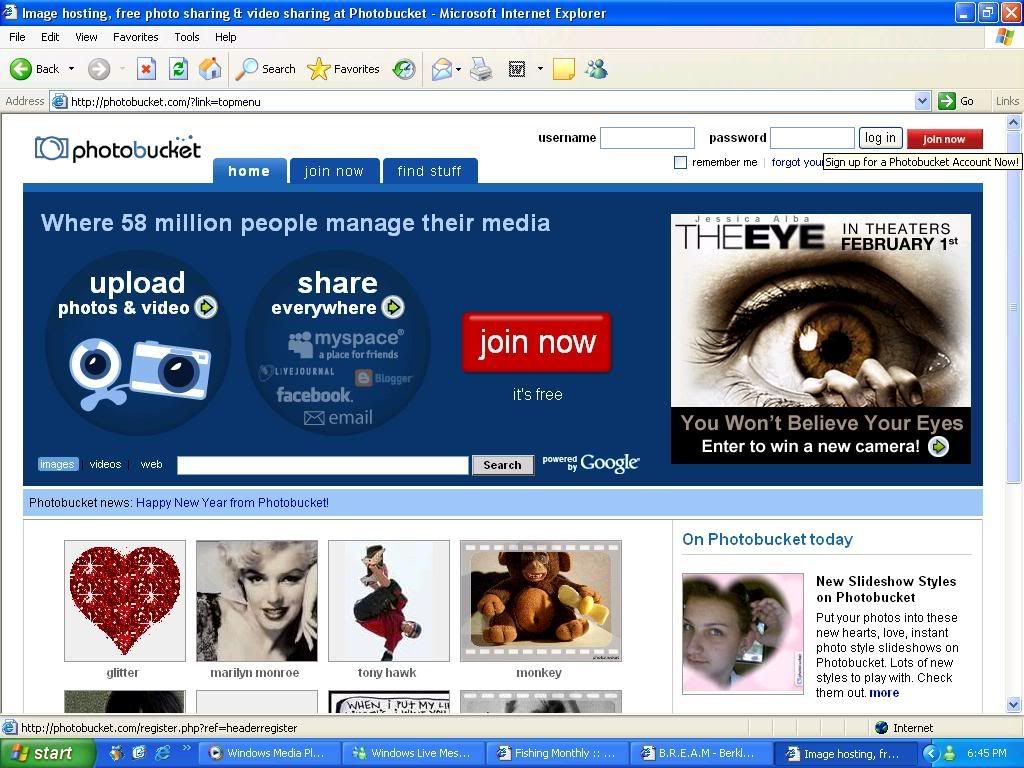Click the vertical scrollbar up arrow

click(1014, 122)
